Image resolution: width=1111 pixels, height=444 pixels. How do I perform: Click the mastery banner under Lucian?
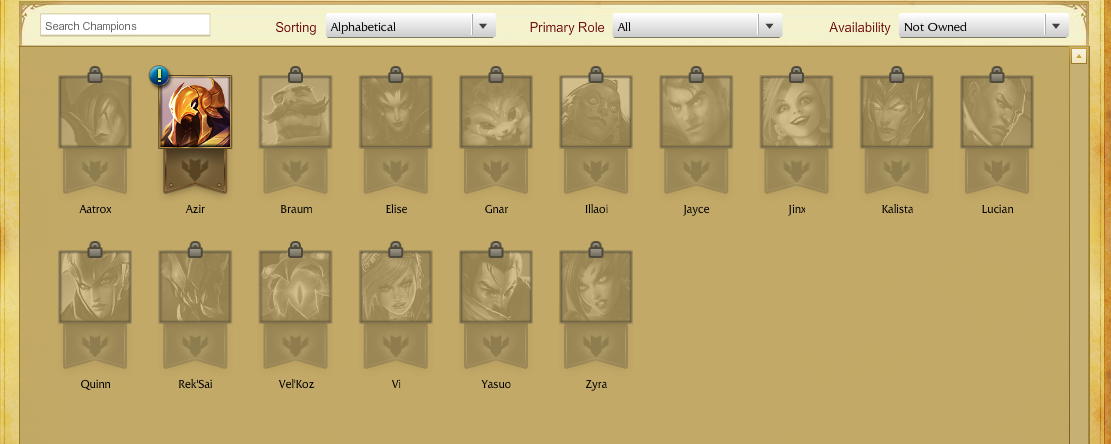click(997, 171)
